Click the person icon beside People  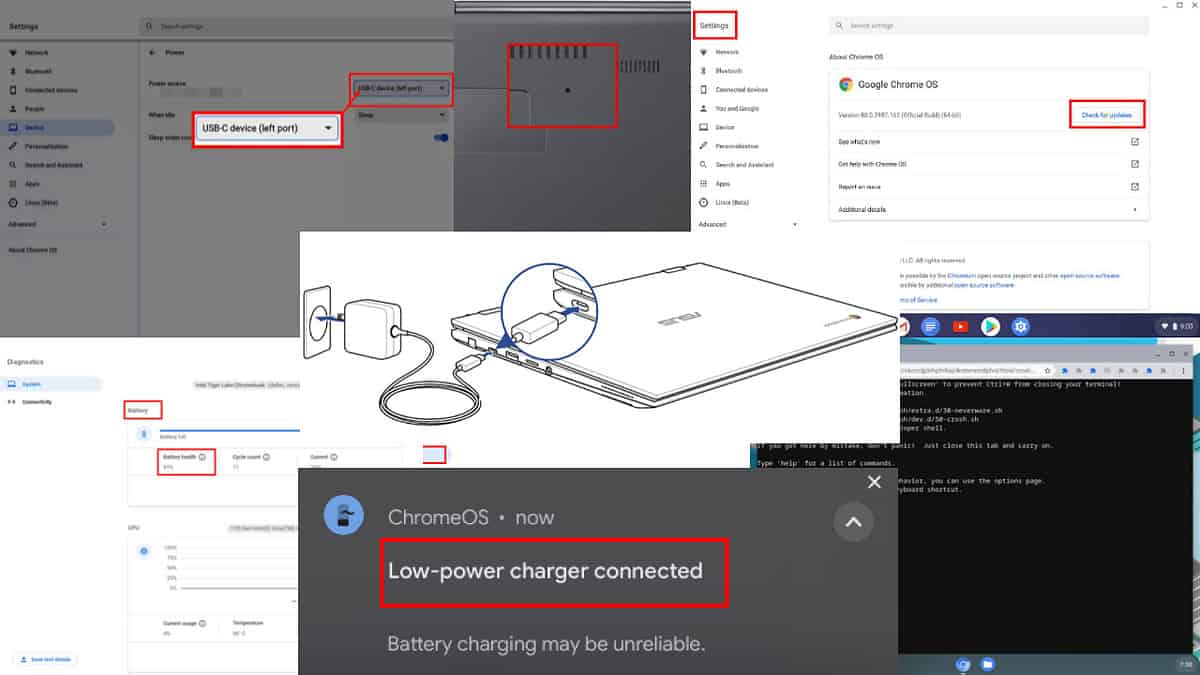tap(13, 109)
